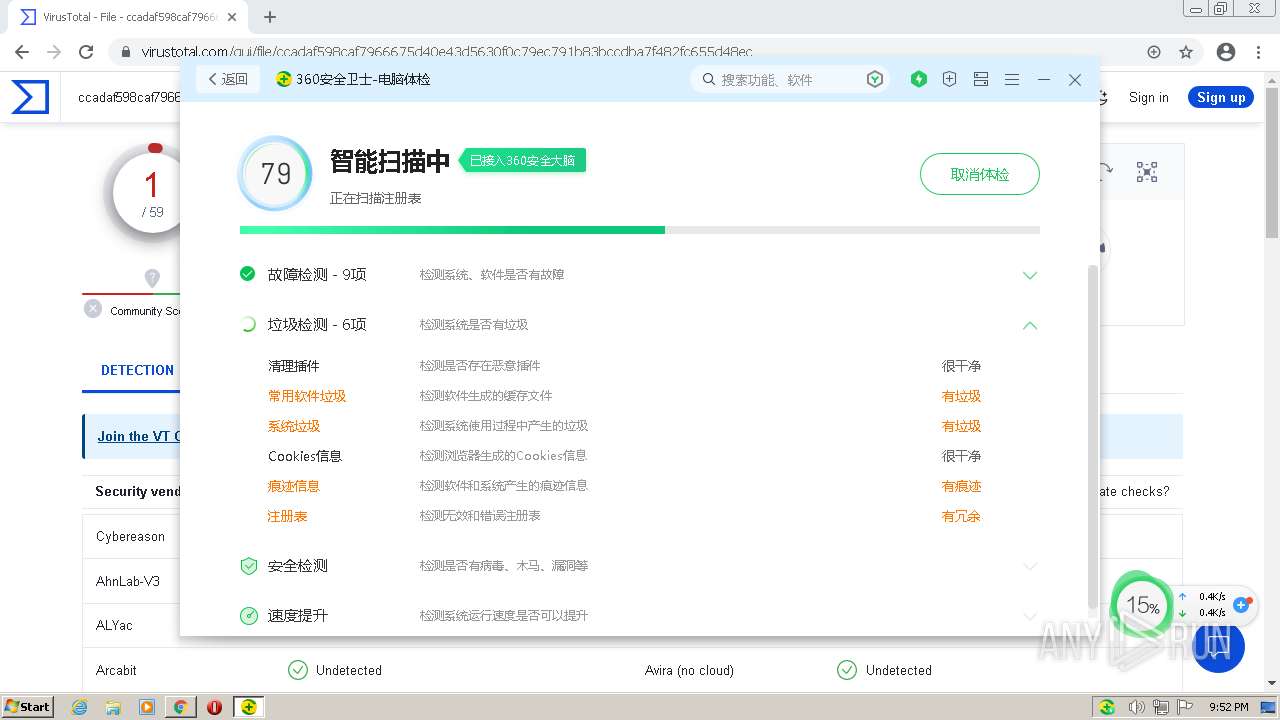Open the Chrome profile avatar icon
1280x720 pixels.
click(1226, 52)
